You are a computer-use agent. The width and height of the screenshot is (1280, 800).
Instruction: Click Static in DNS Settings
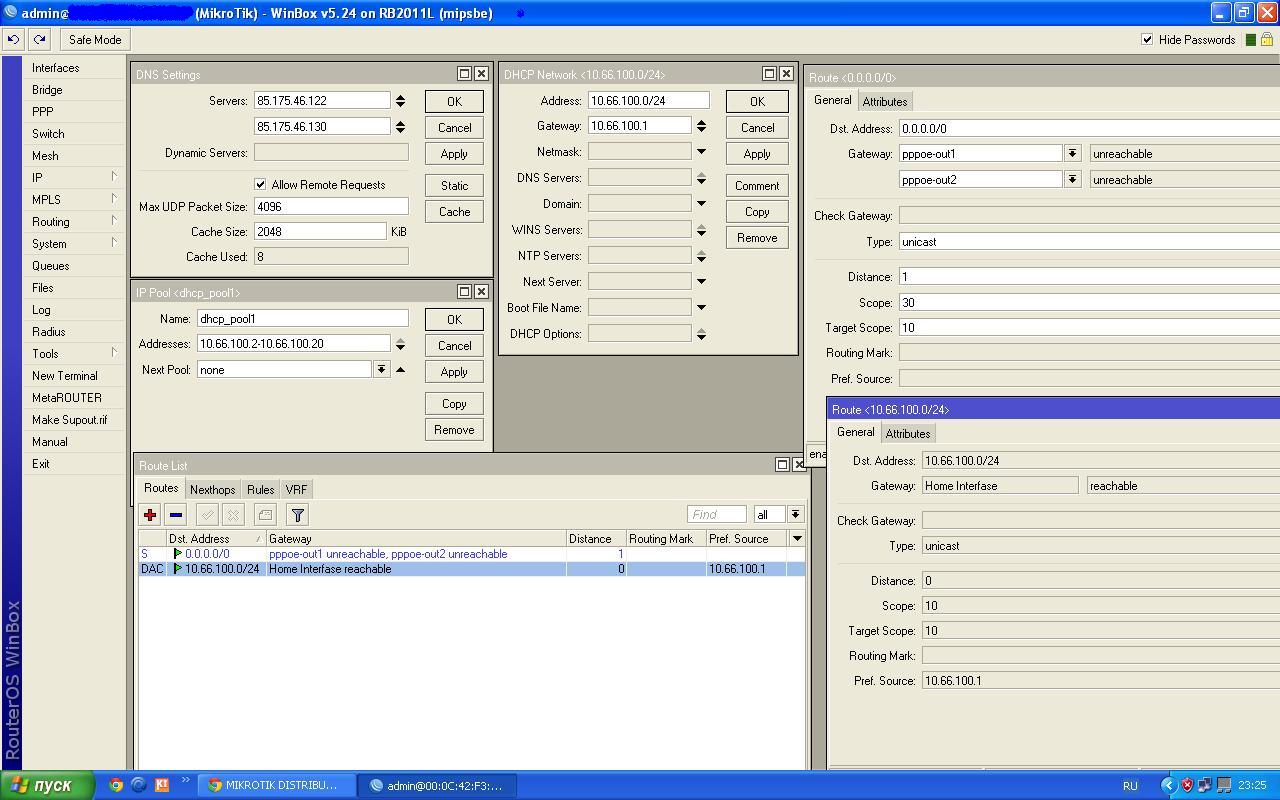(x=454, y=186)
